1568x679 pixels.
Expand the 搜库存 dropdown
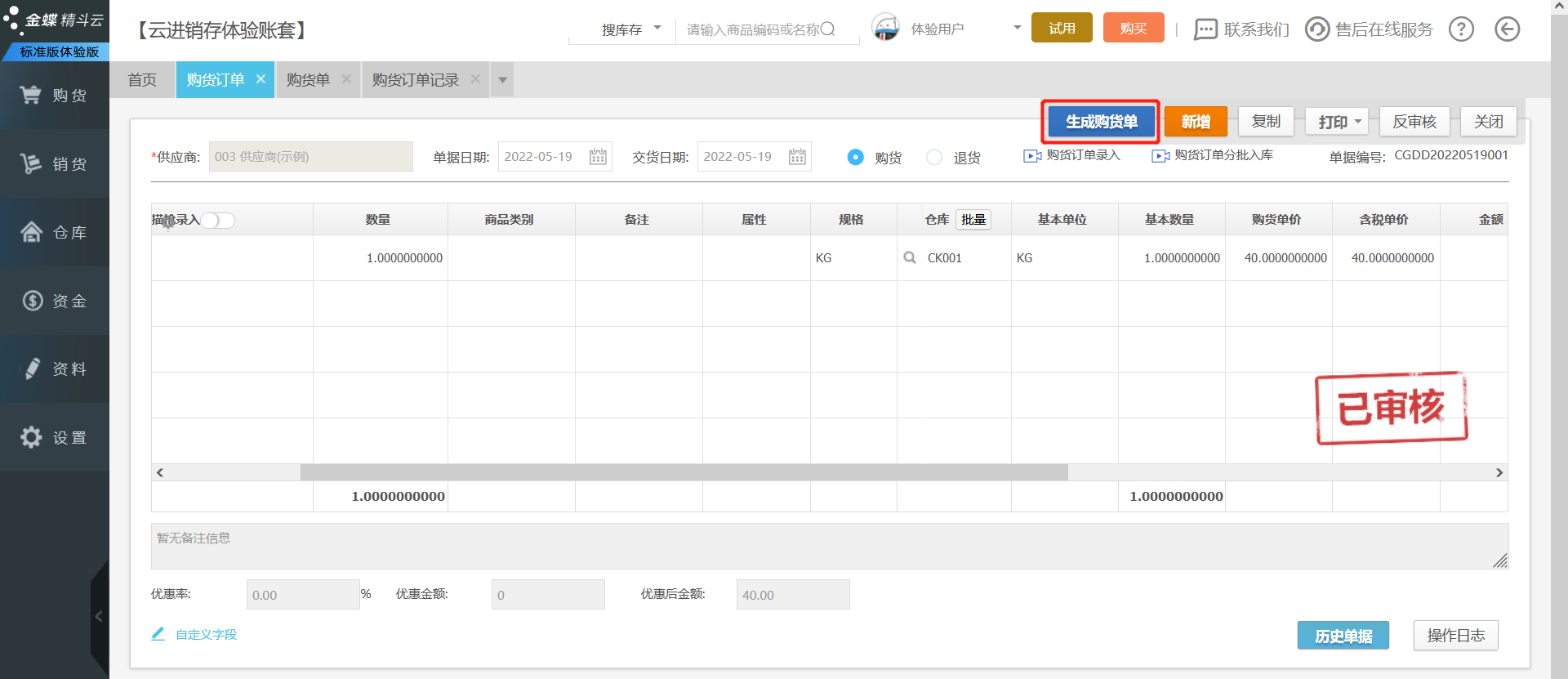(657, 29)
